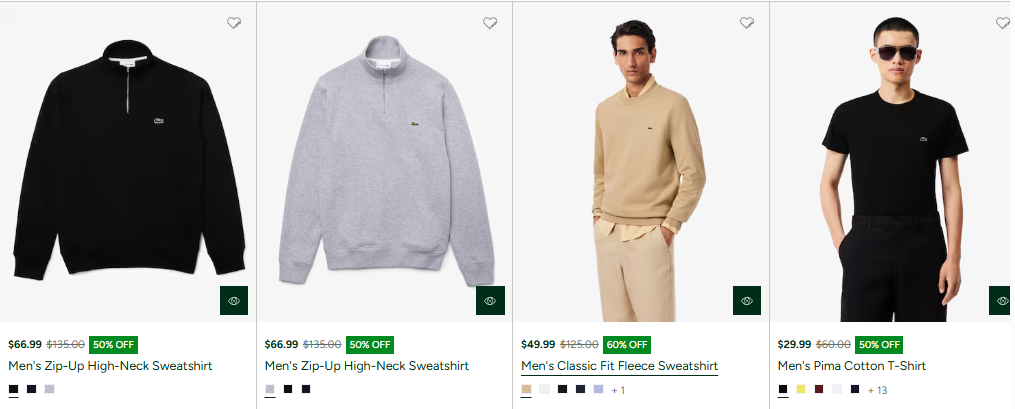The image size is (1015, 409).
Task: Save the Pima Cotton T-Shirt to wishlist
Action: [1003, 23]
